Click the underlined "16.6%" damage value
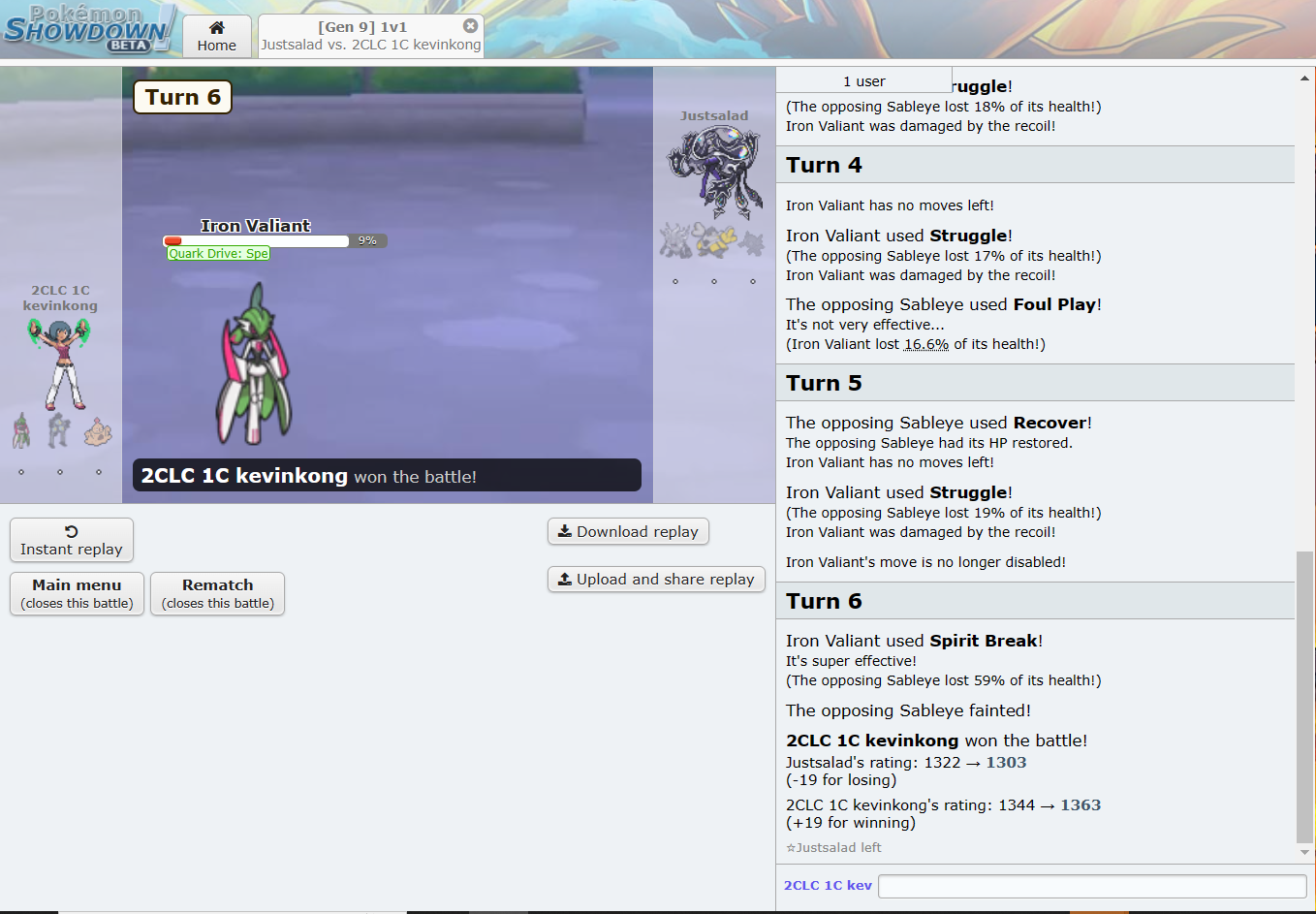The height and width of the screenshot is (914, 1316). 926,344
